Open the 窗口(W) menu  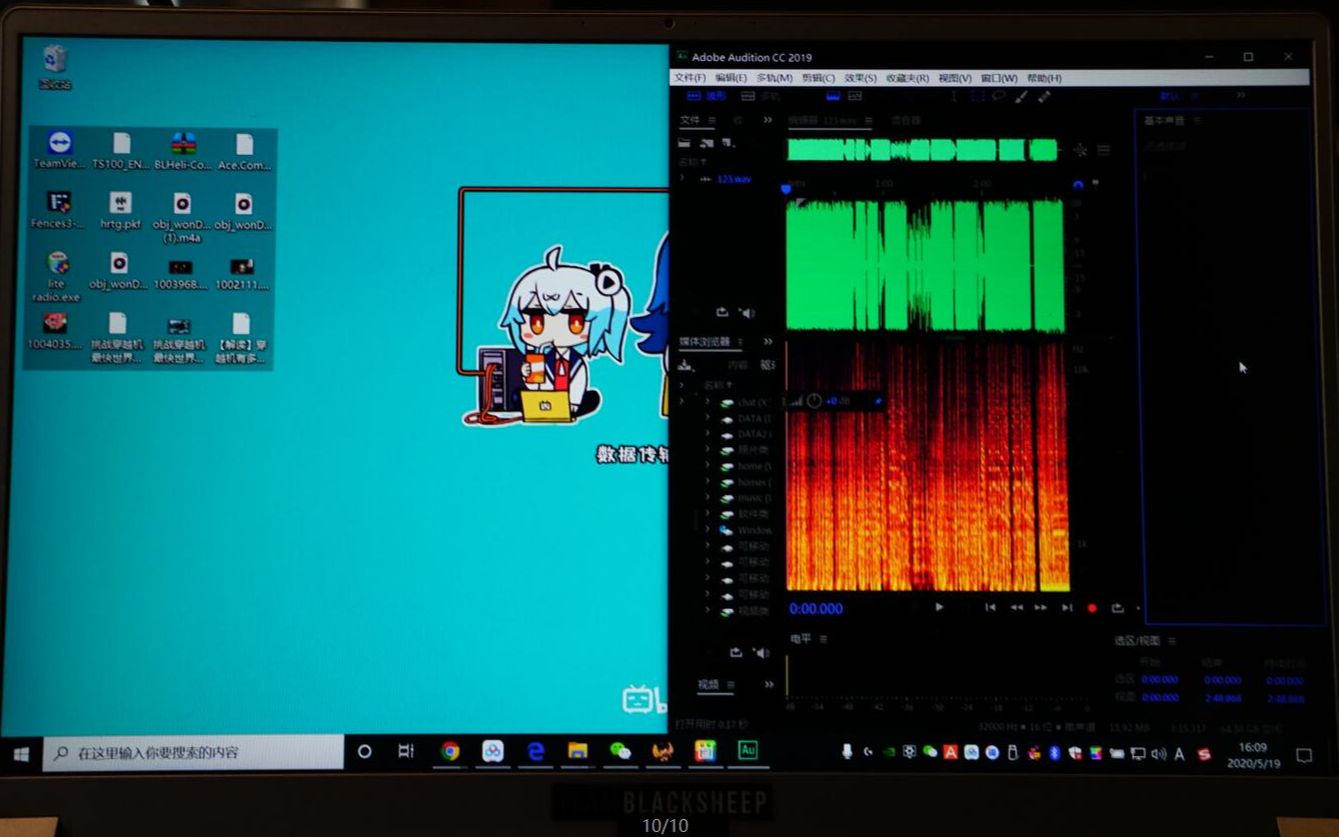pos(999,78)
